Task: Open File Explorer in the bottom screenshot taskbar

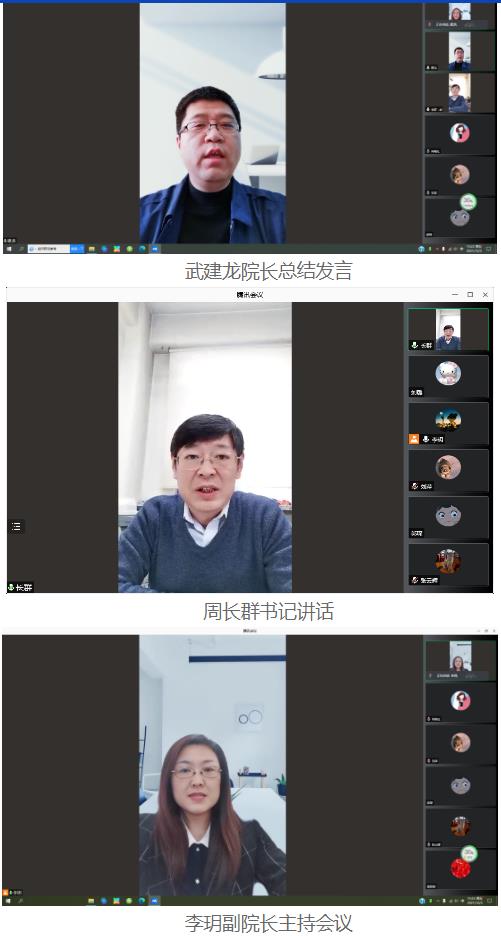Action: coord(91,900)
